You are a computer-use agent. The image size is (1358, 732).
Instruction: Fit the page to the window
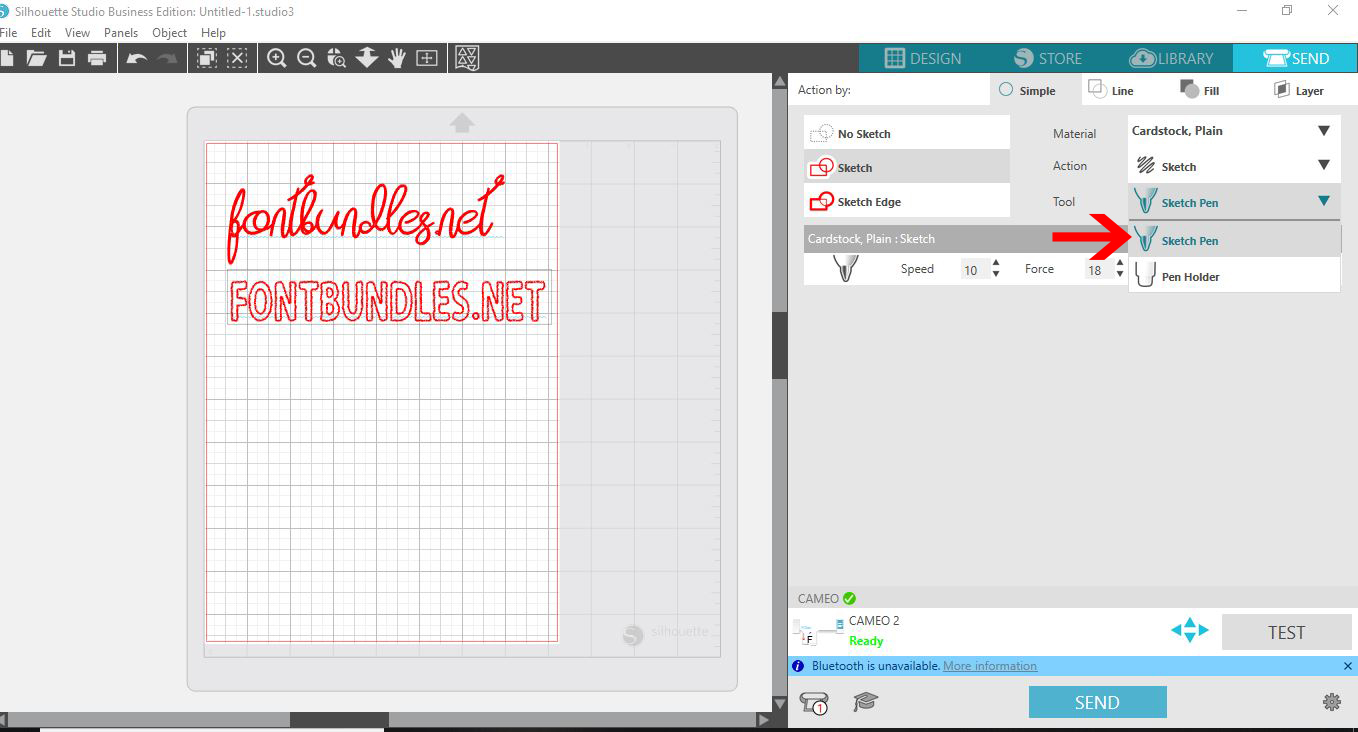(x=427, y=58)
